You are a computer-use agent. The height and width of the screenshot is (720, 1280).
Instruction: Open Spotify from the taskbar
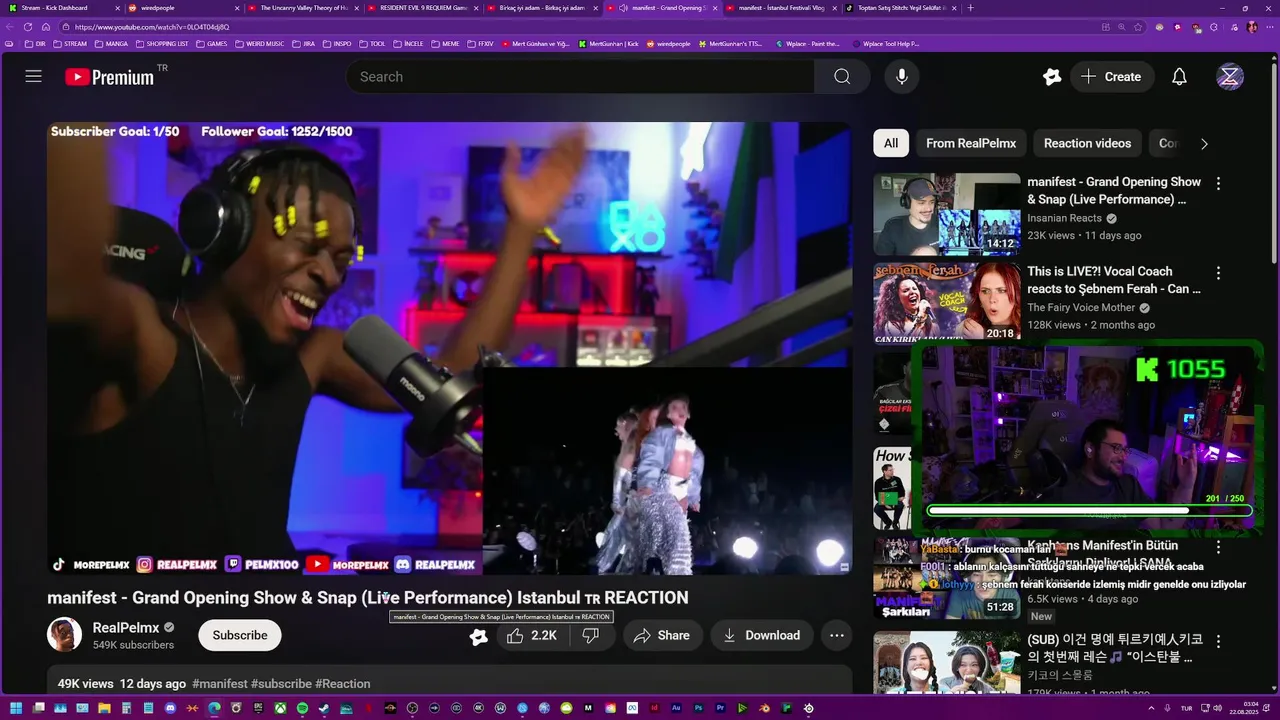[x=302, y=708]
